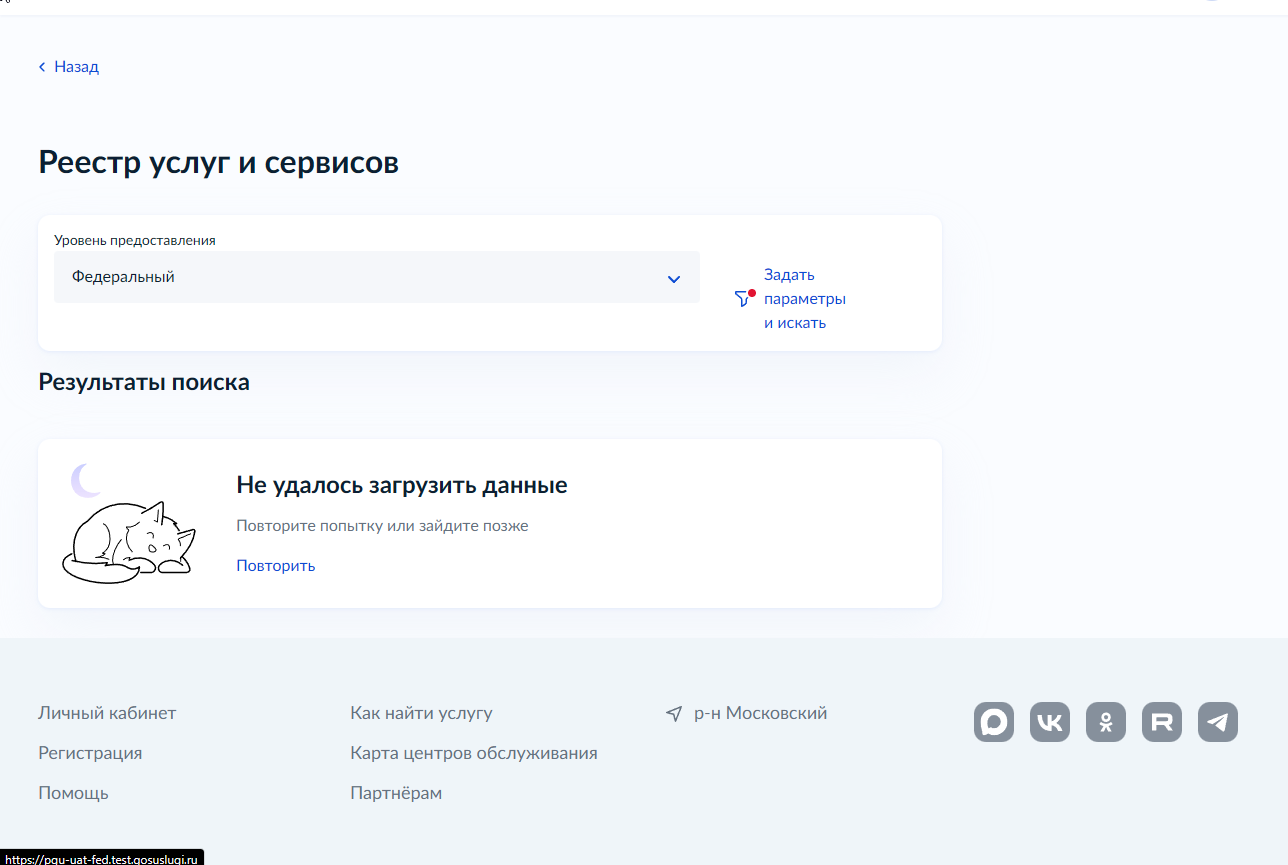Click the filter funnel icon with red dot

(744, 298)
